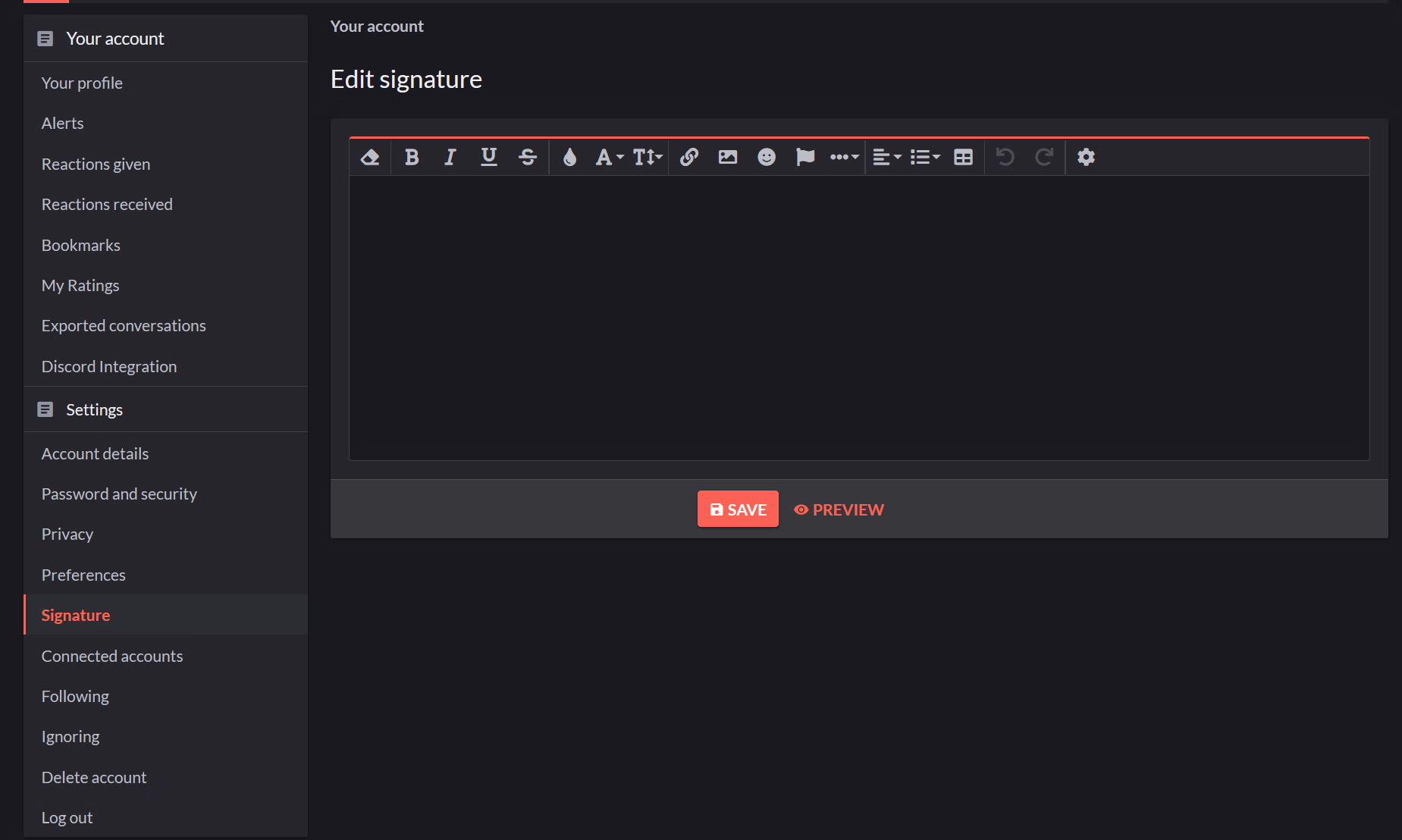Click inside the signature text area
The height and width of the screenshot is (840, 1402).
tap(858, 317)
